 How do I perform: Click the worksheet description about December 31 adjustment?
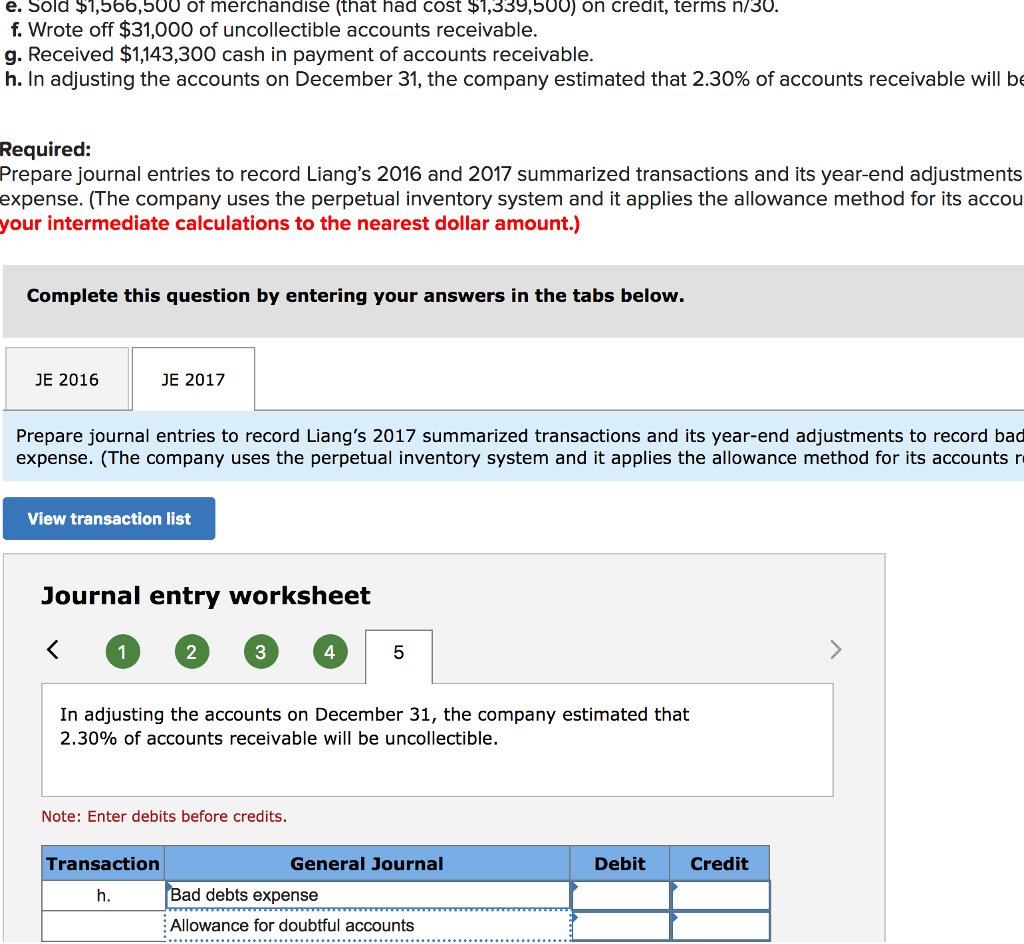coord(374,726)
